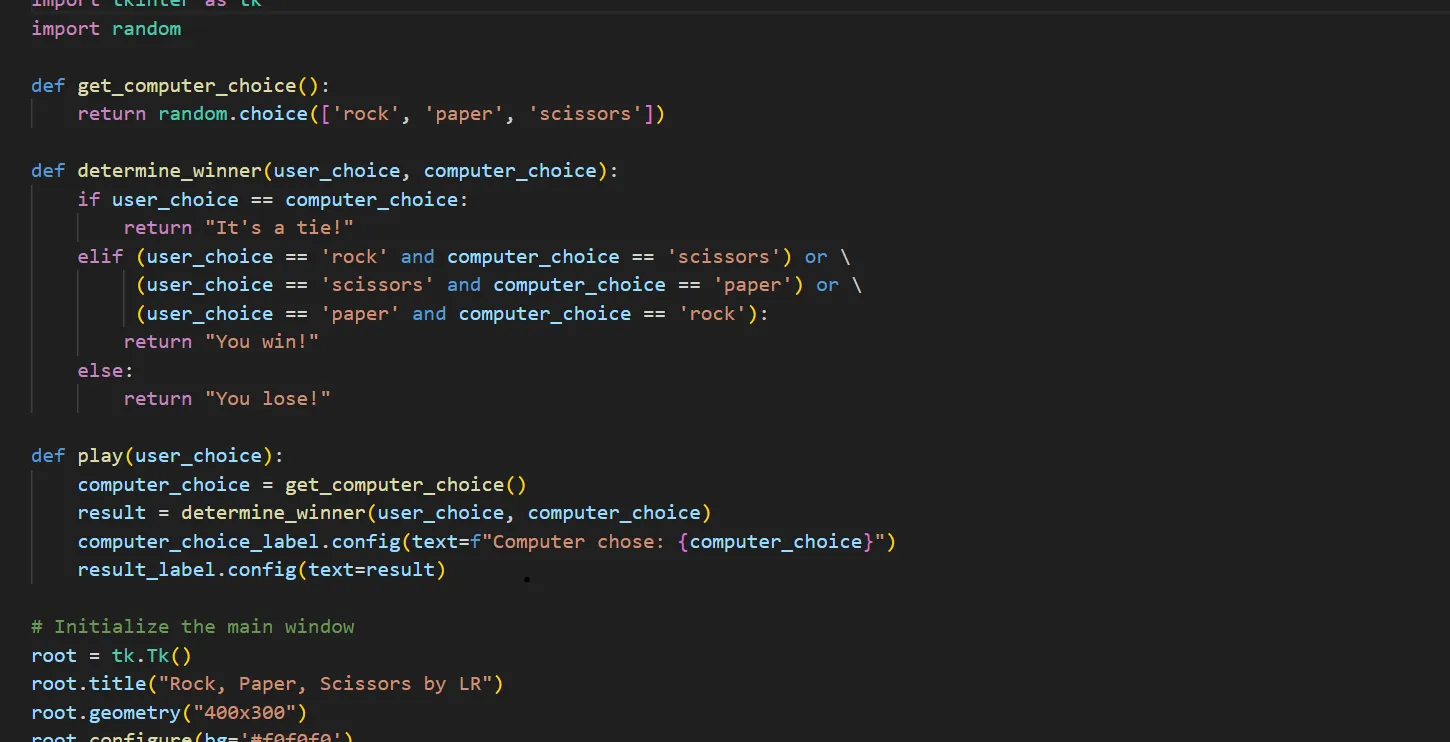Click the "You lose!" string
The image size is (1450, 742).
point(267,399)
